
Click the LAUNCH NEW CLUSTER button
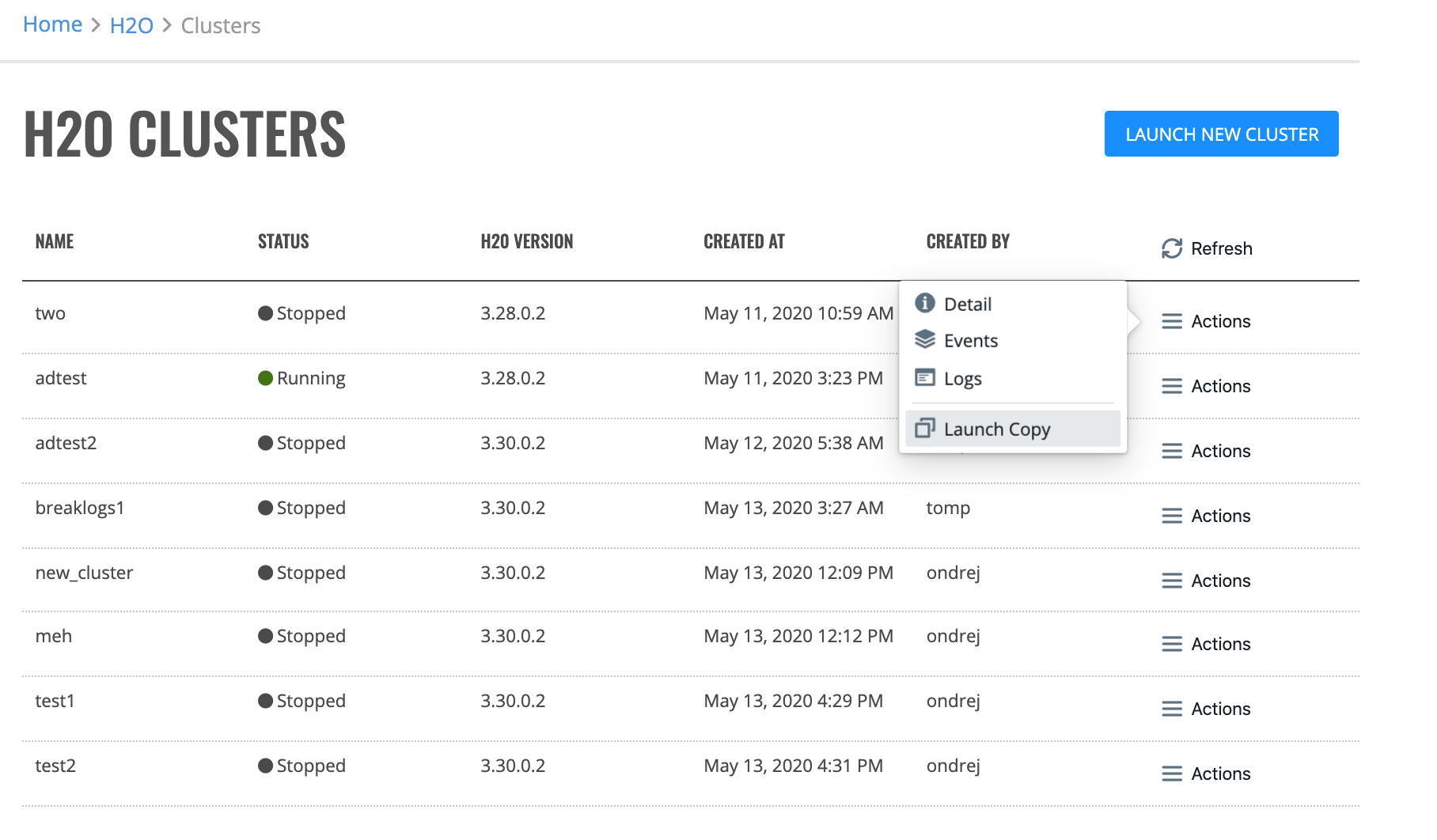tap(1221, 134)
